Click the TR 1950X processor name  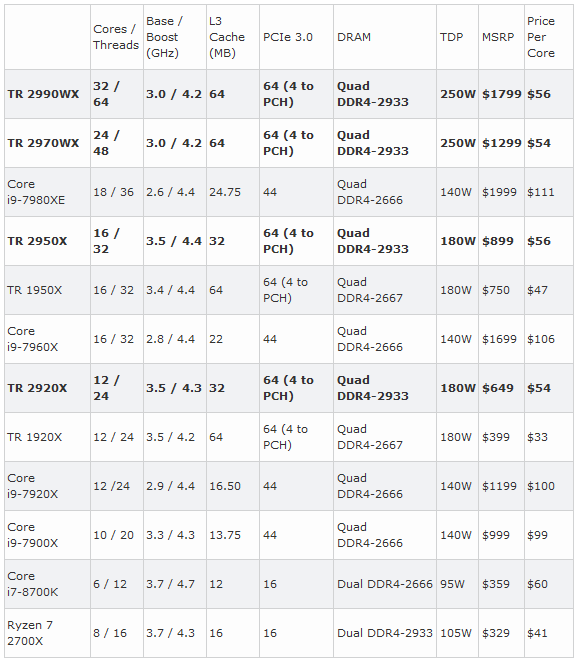35,290
